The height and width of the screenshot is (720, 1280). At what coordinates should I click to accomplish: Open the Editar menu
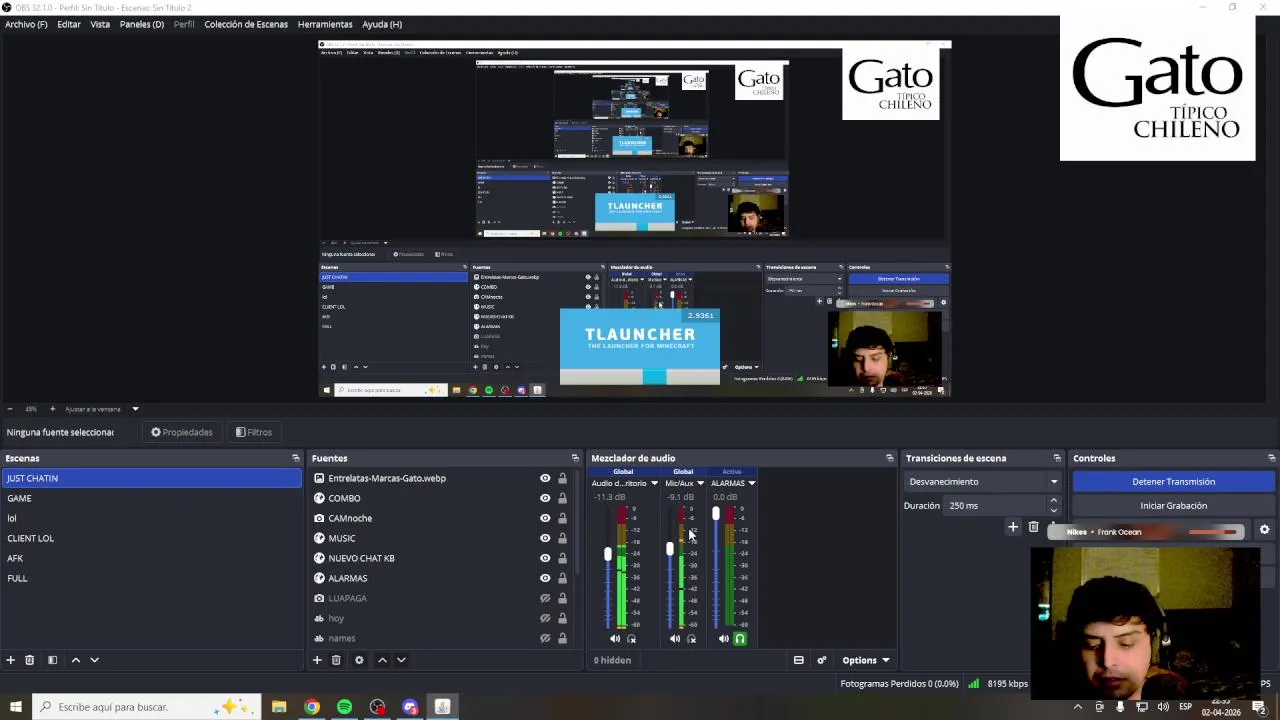point(69,24)
